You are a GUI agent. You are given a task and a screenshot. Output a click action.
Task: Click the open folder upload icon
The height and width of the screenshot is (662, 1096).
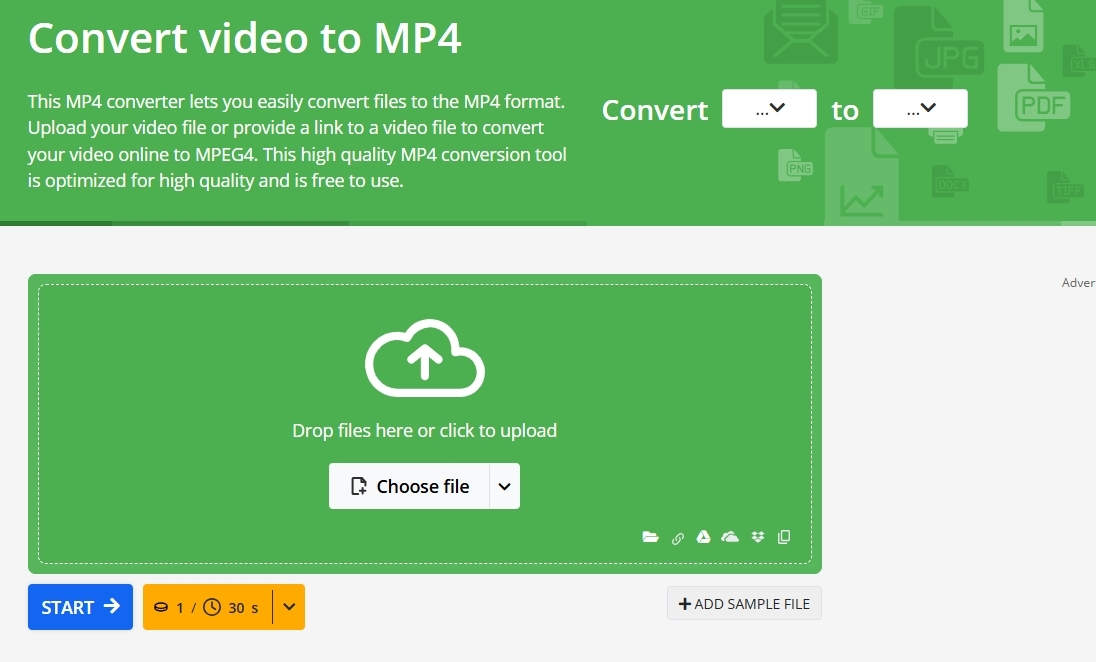[650, 537]
